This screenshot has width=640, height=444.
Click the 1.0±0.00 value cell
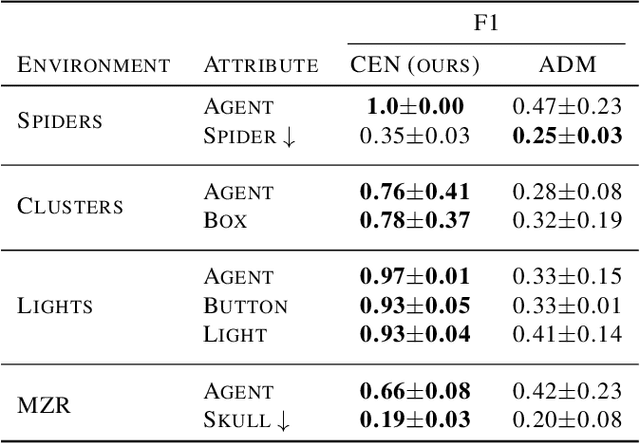[415, 106]
